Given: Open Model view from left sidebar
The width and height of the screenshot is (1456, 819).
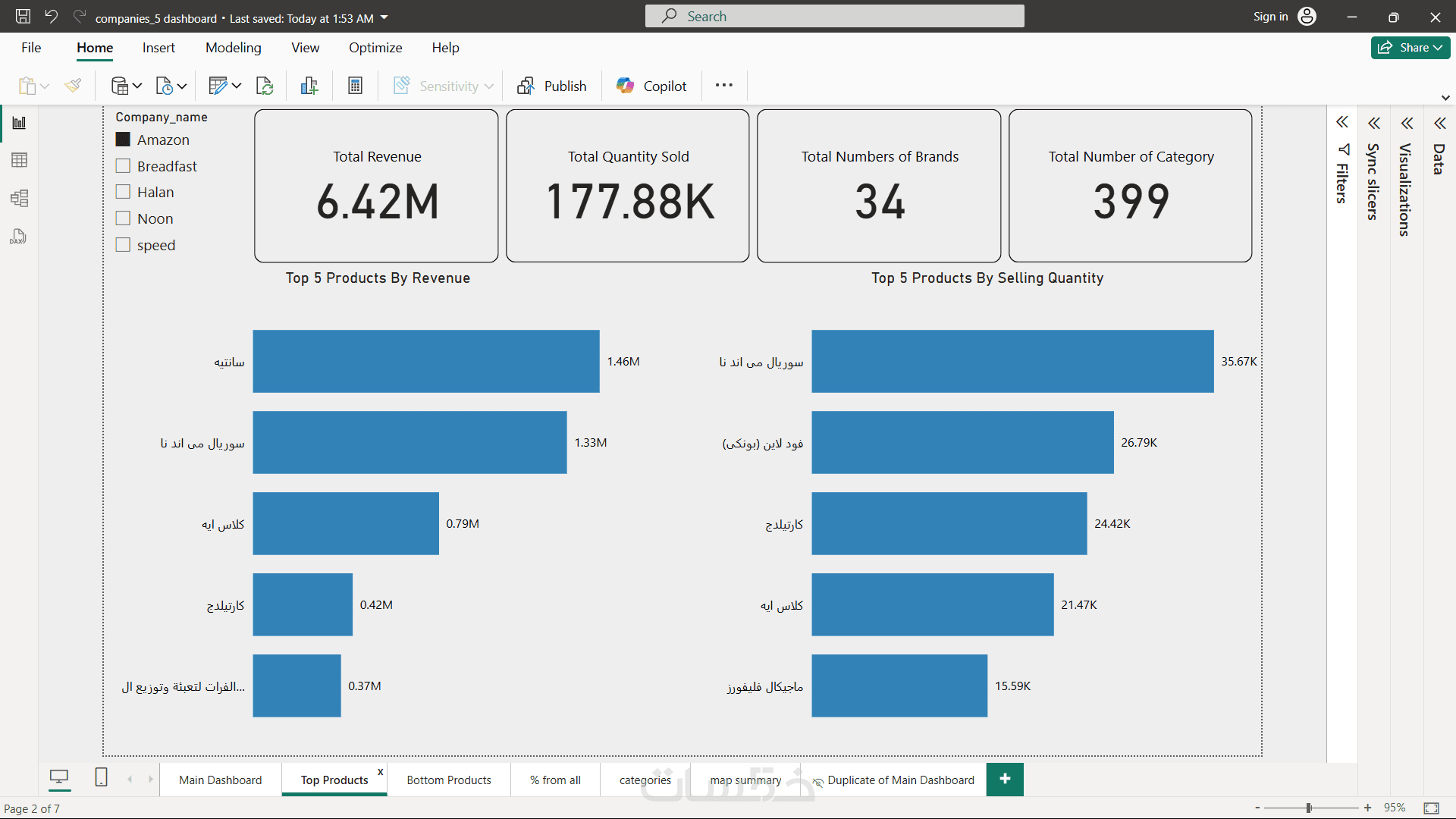Looking at the screenshot, I should click(19, 199).
